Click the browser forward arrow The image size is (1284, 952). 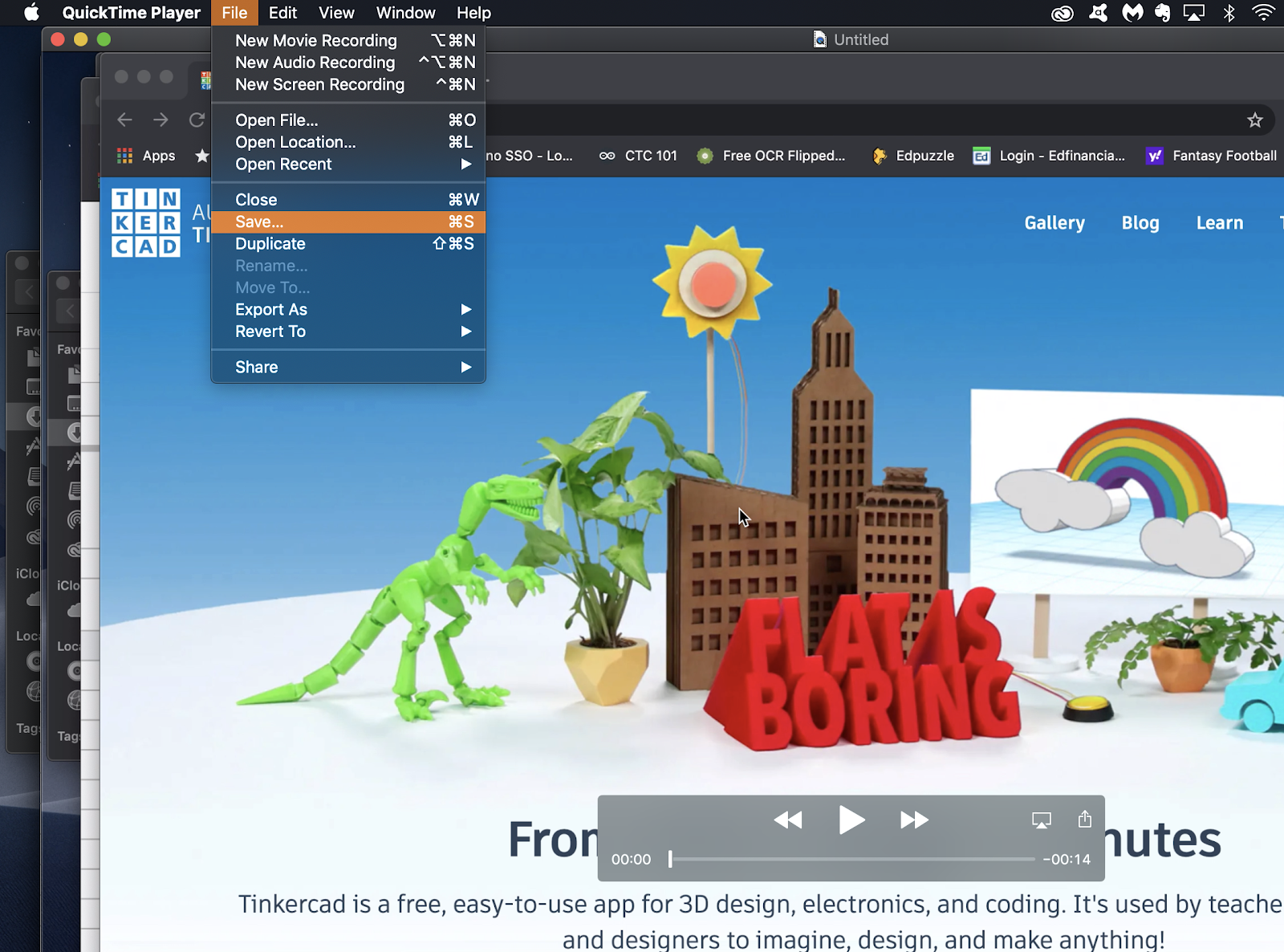point(160,120)
